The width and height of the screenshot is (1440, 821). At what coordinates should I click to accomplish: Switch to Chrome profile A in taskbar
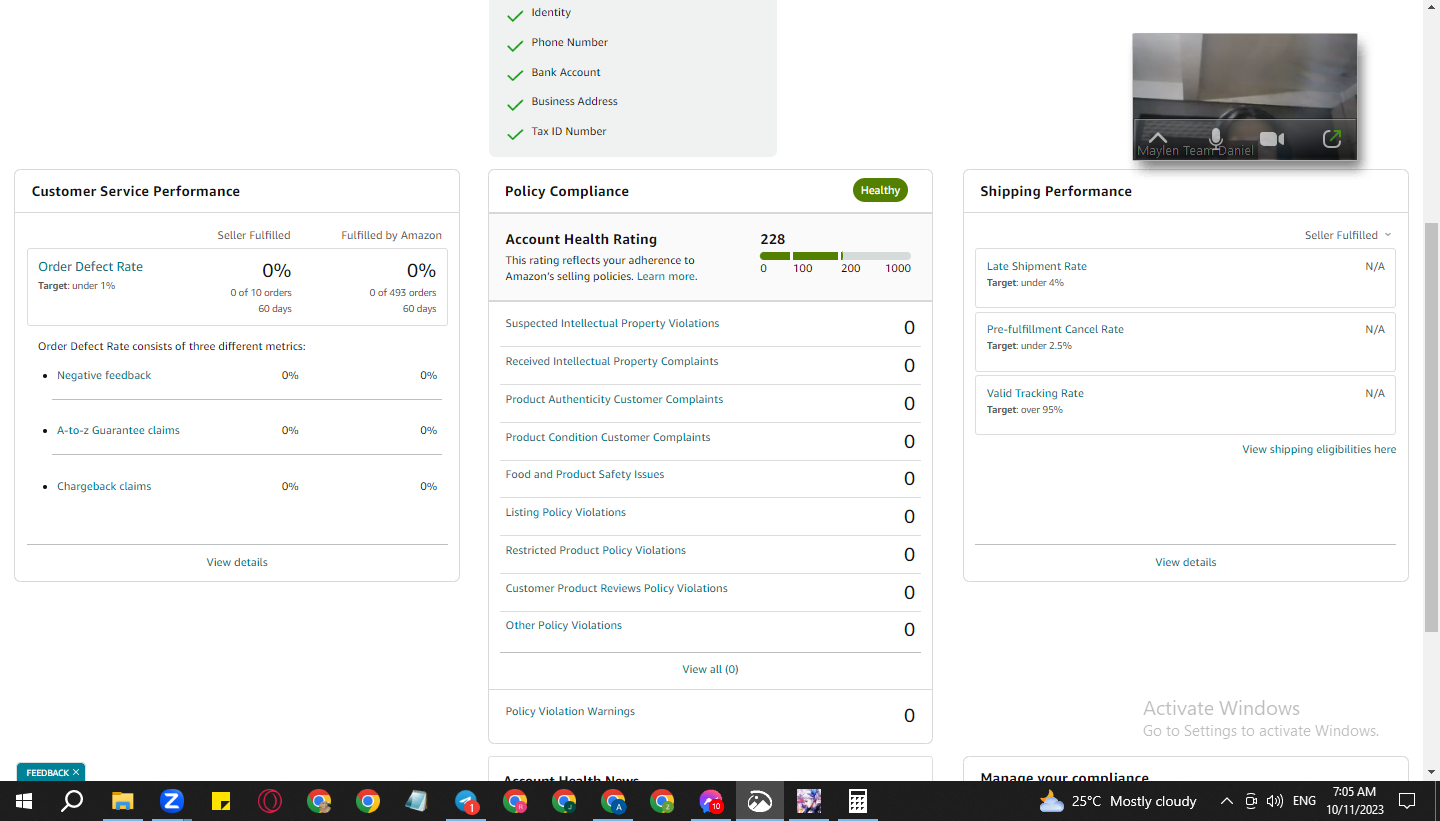point(613,801)
